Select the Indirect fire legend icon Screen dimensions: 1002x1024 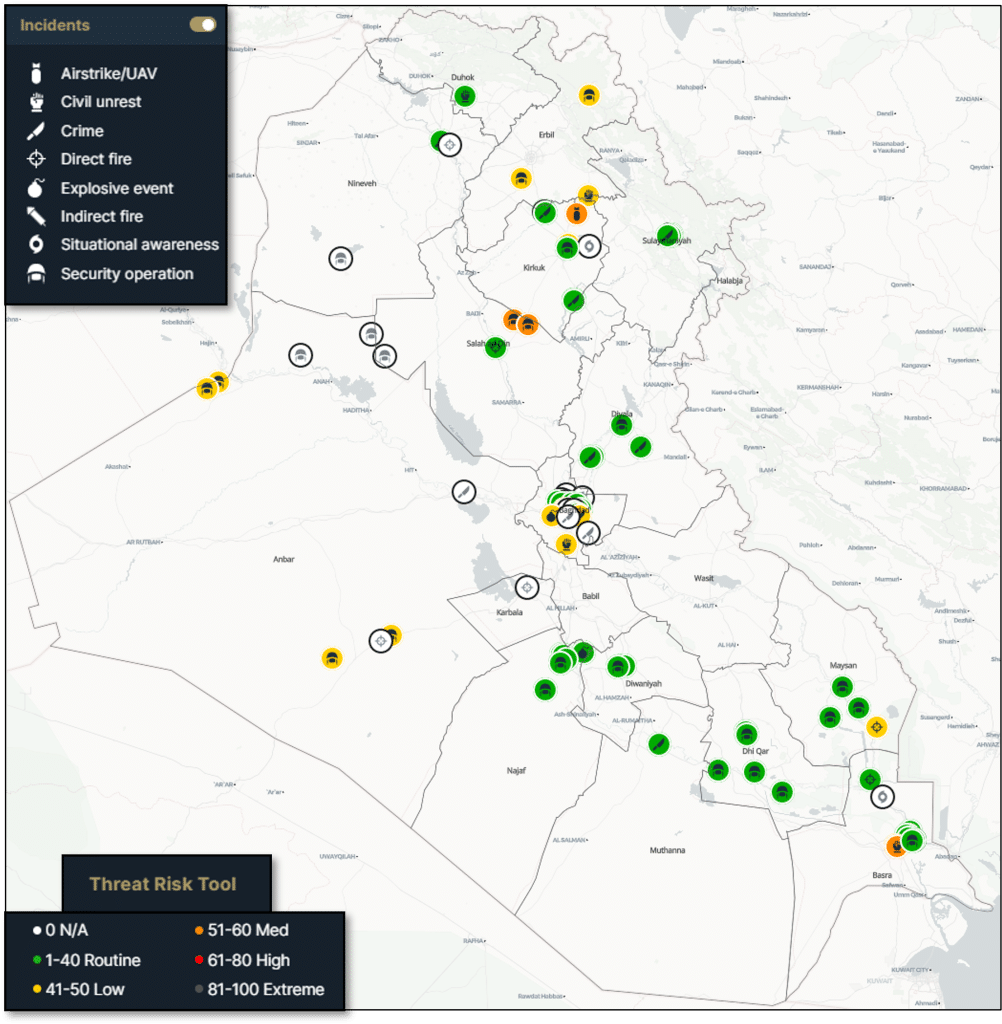coord(37,216)
